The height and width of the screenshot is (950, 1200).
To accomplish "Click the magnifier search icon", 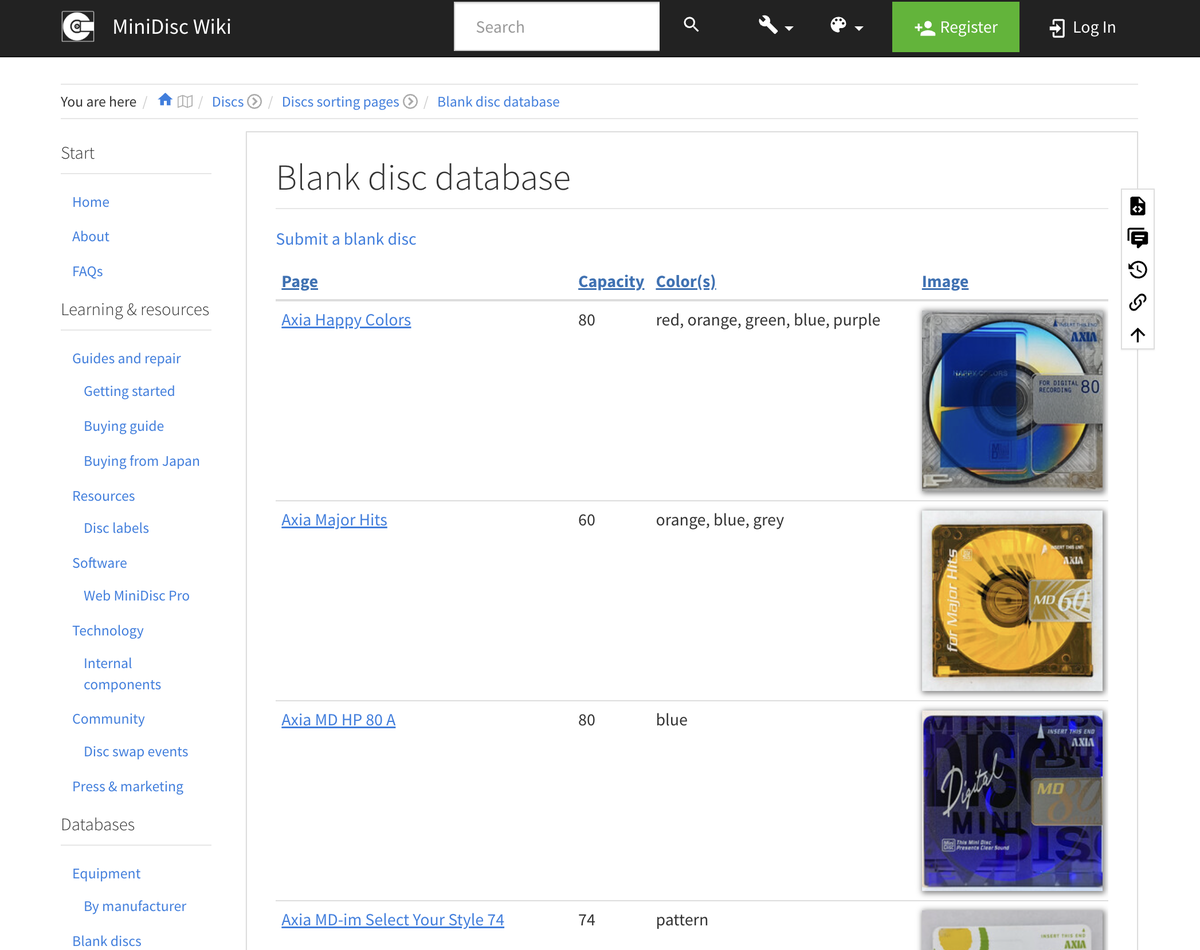I will pyautogui.click(x=691, y=26).
